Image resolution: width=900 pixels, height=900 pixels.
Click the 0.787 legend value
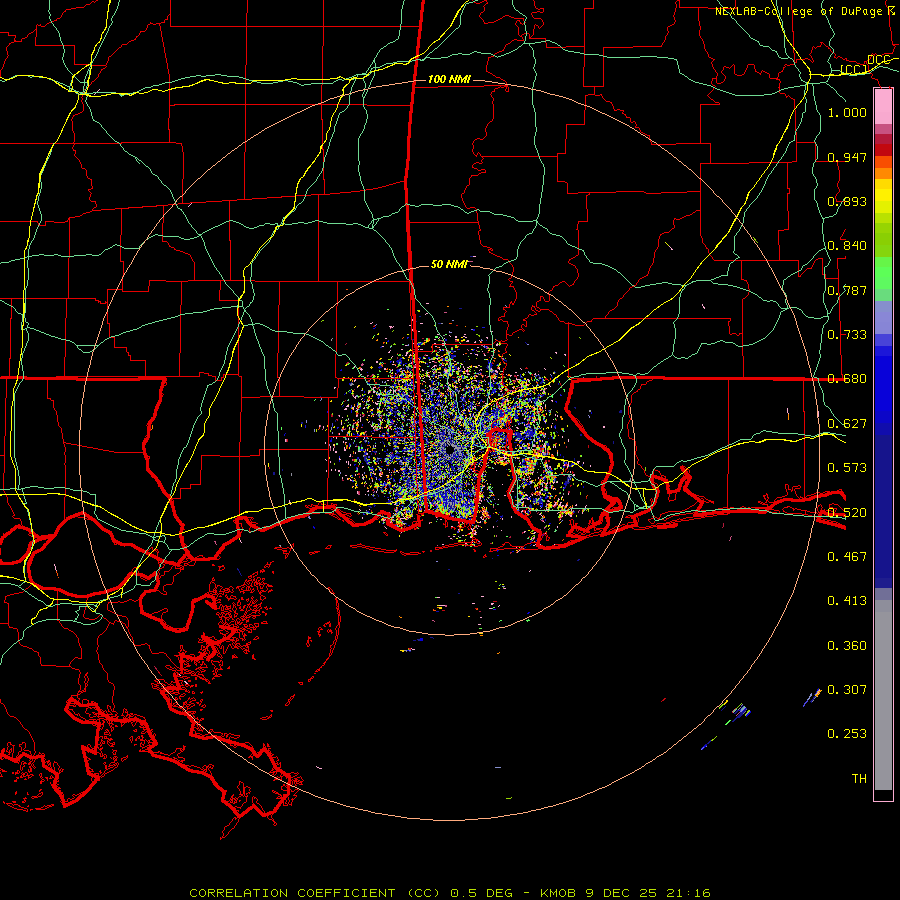click(x=847, y=290)
